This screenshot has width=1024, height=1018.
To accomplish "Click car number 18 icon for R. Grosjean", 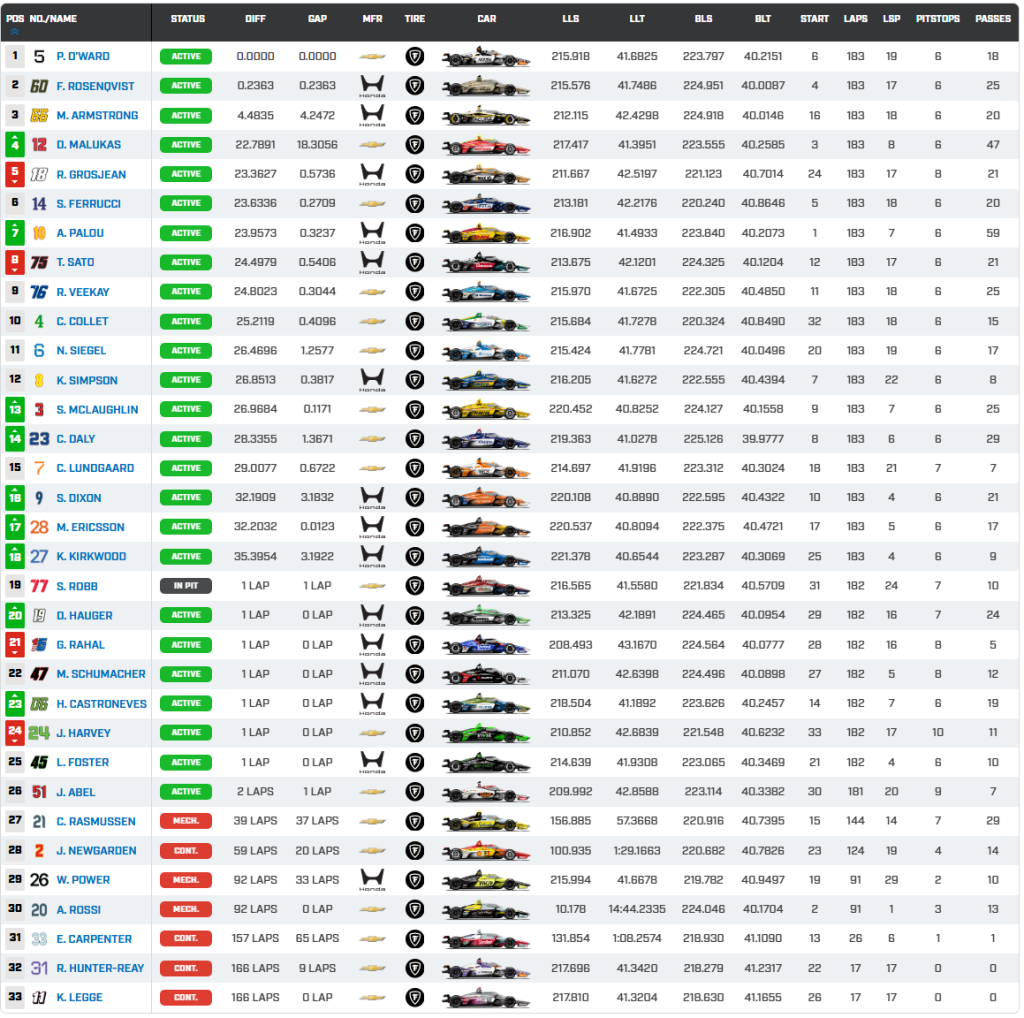I will pyautogui.click(x=39, y=174).
